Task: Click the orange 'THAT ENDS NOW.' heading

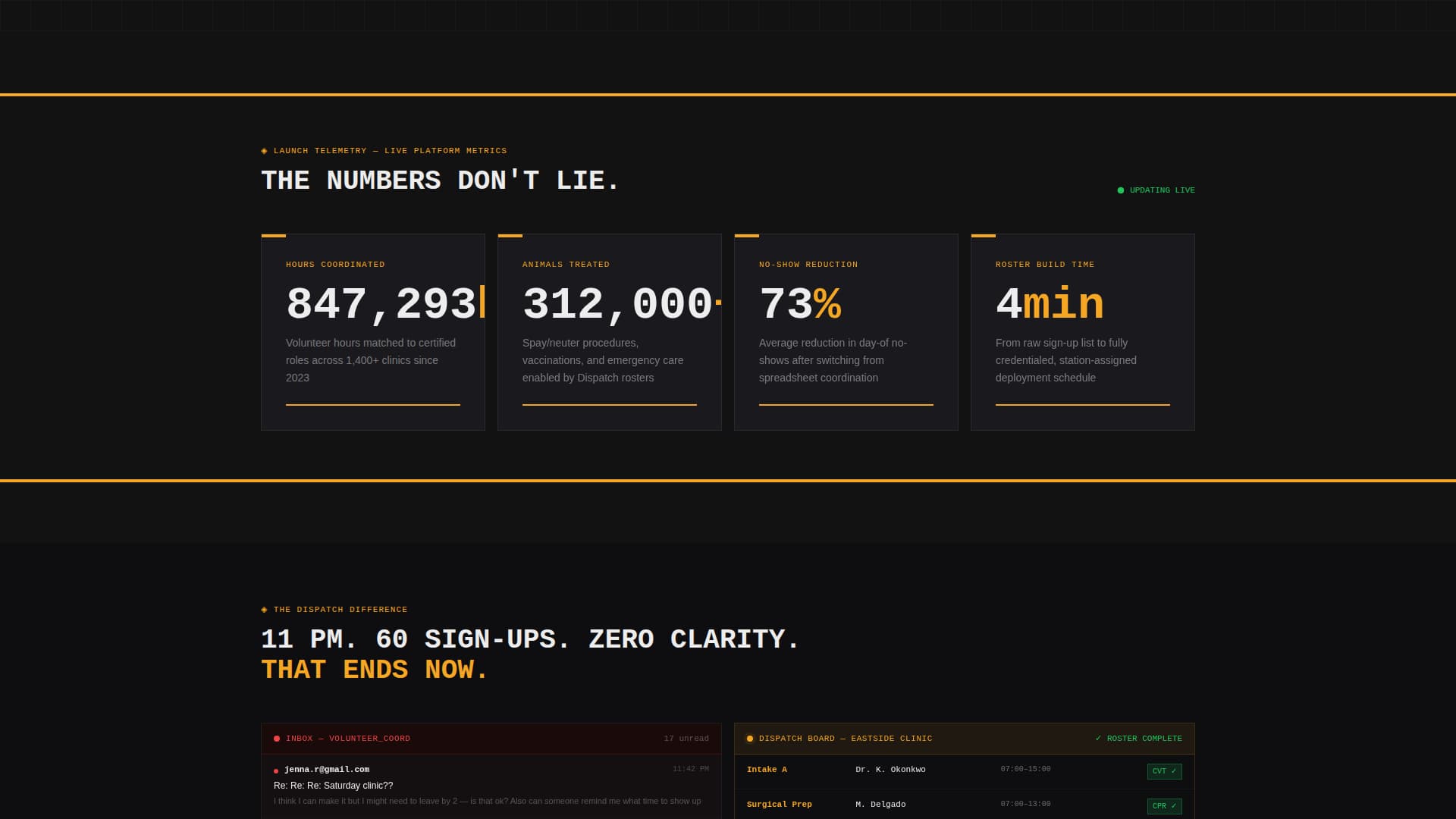Action: [x=375, y=670]
